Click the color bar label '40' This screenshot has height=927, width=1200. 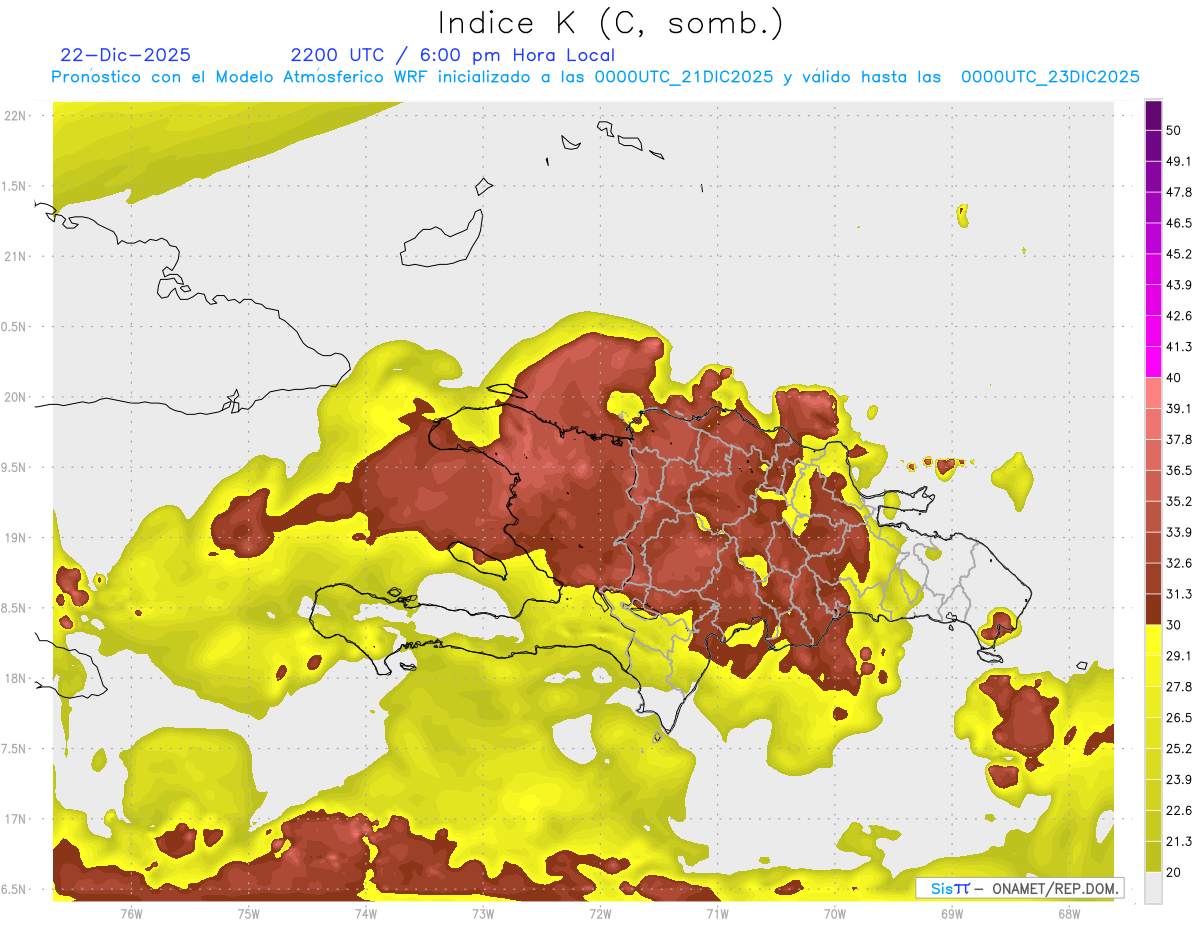(1174, 378)
